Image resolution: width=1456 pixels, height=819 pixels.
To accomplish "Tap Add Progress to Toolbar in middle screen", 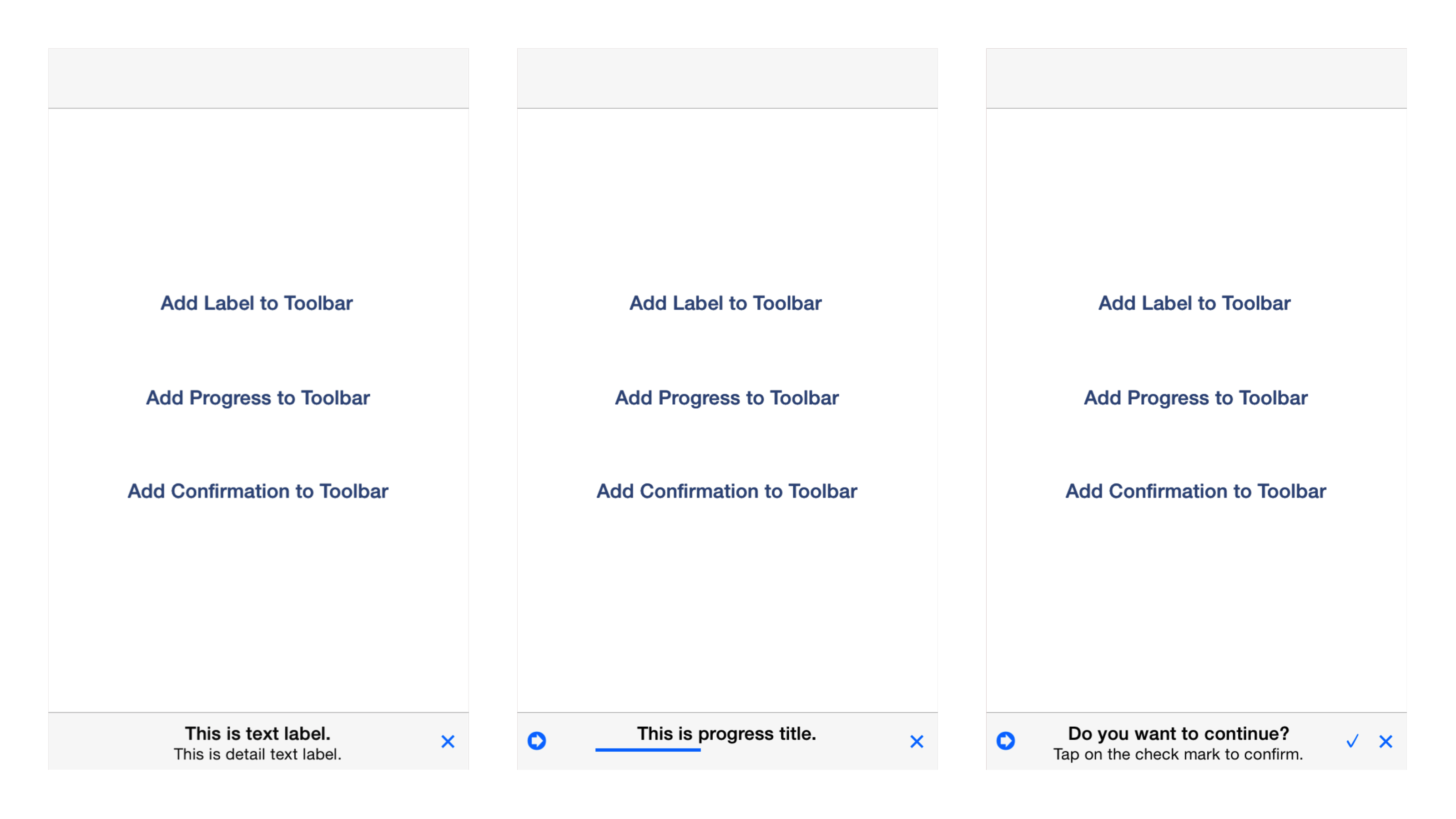I will point(727,398).
